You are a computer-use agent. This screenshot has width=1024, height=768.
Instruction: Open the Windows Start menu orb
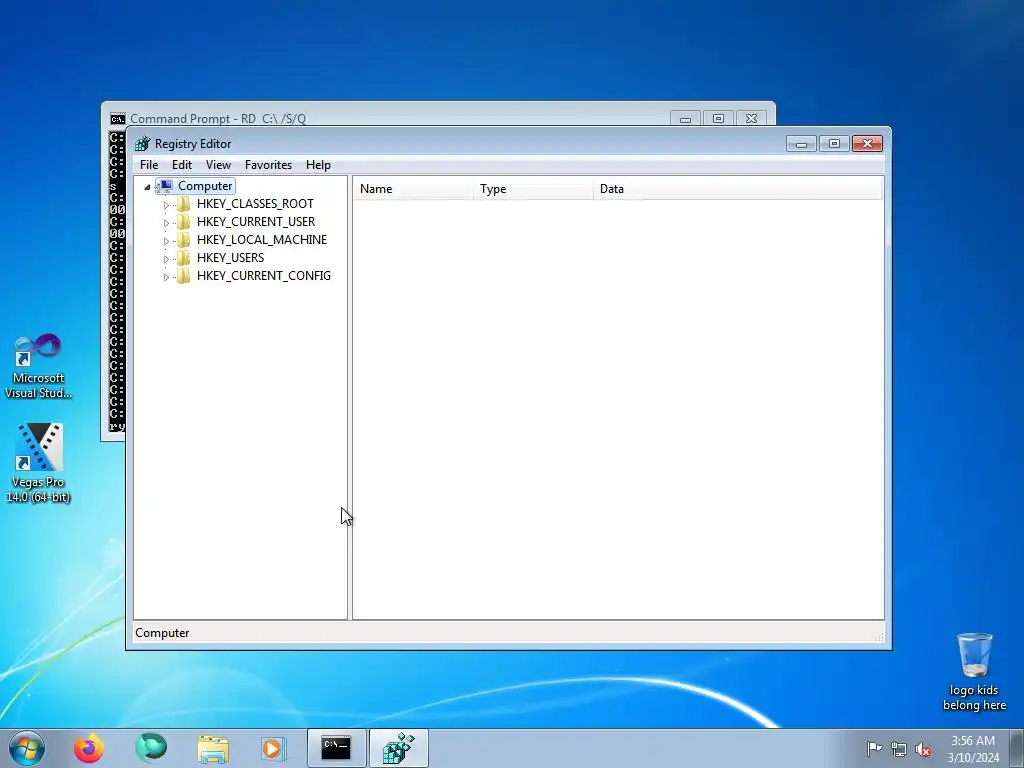coord(27,748)
